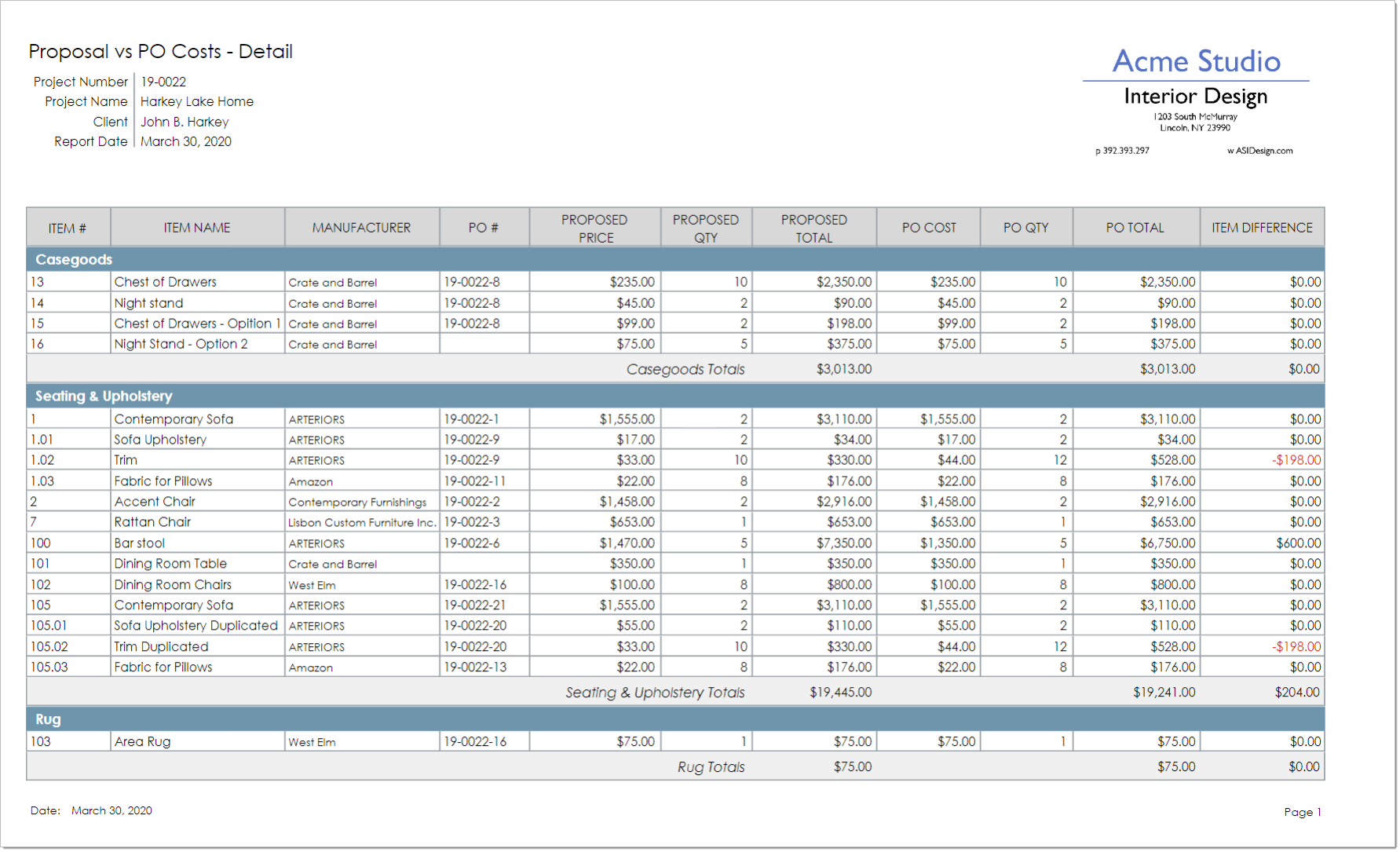
Task: Click the PROPOSED PRICE column header
Action: pos(594,228)
